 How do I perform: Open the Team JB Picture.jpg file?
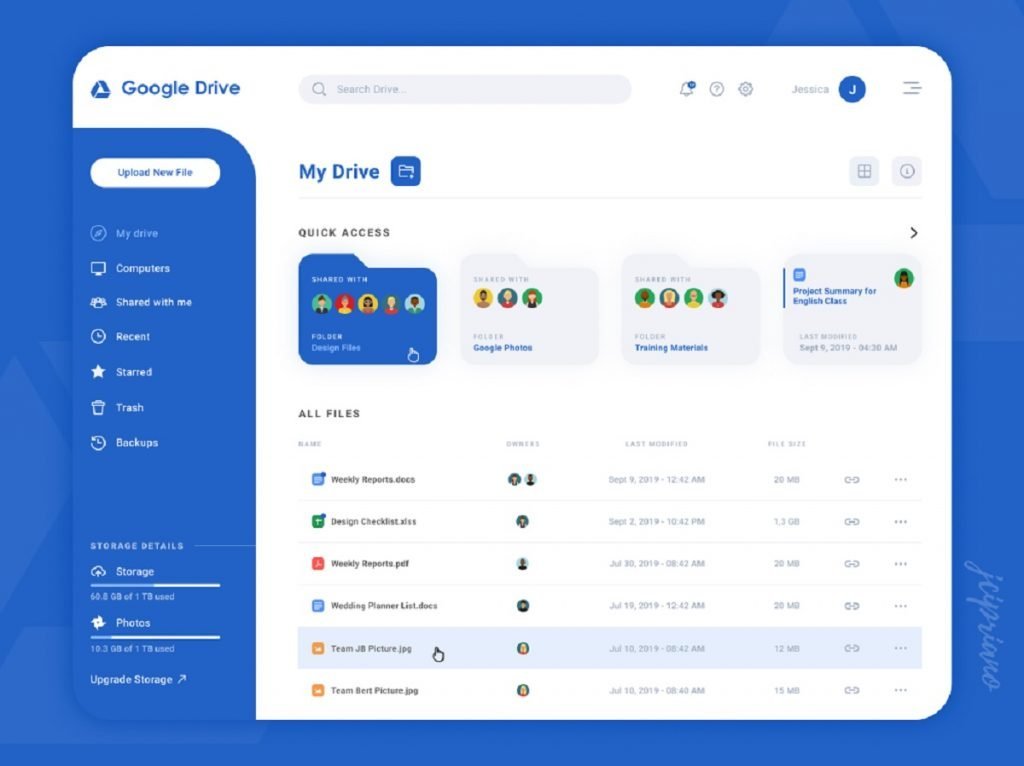coord(609,648)
